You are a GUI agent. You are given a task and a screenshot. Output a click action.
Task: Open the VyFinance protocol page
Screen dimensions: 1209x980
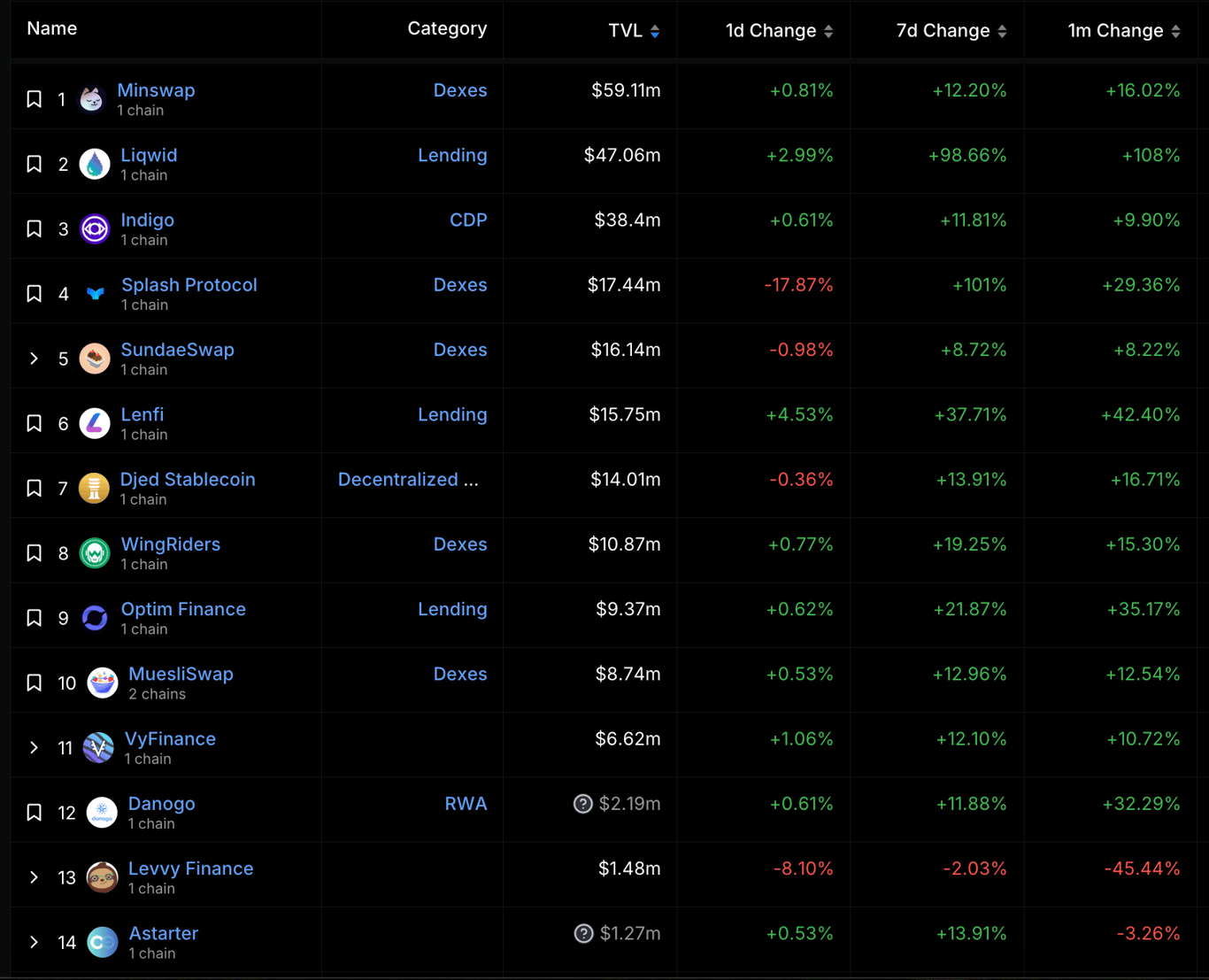click(x=170, y=738)
